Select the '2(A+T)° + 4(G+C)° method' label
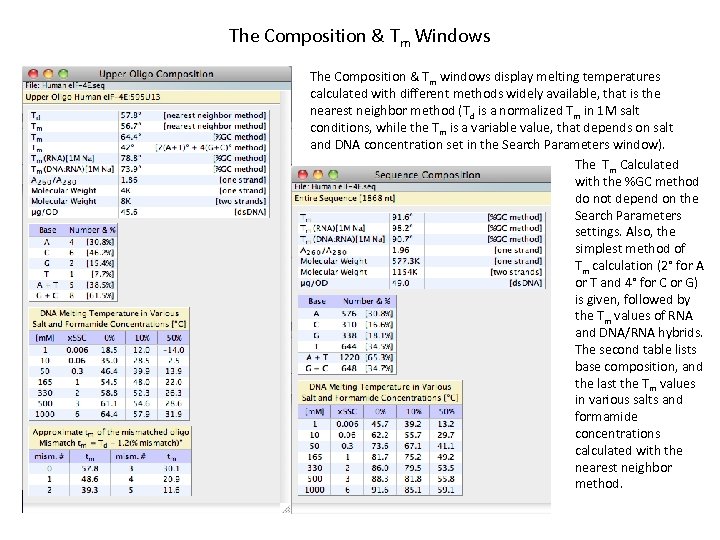The width and height of the screenshot is (720, 540). click(211, 147)
